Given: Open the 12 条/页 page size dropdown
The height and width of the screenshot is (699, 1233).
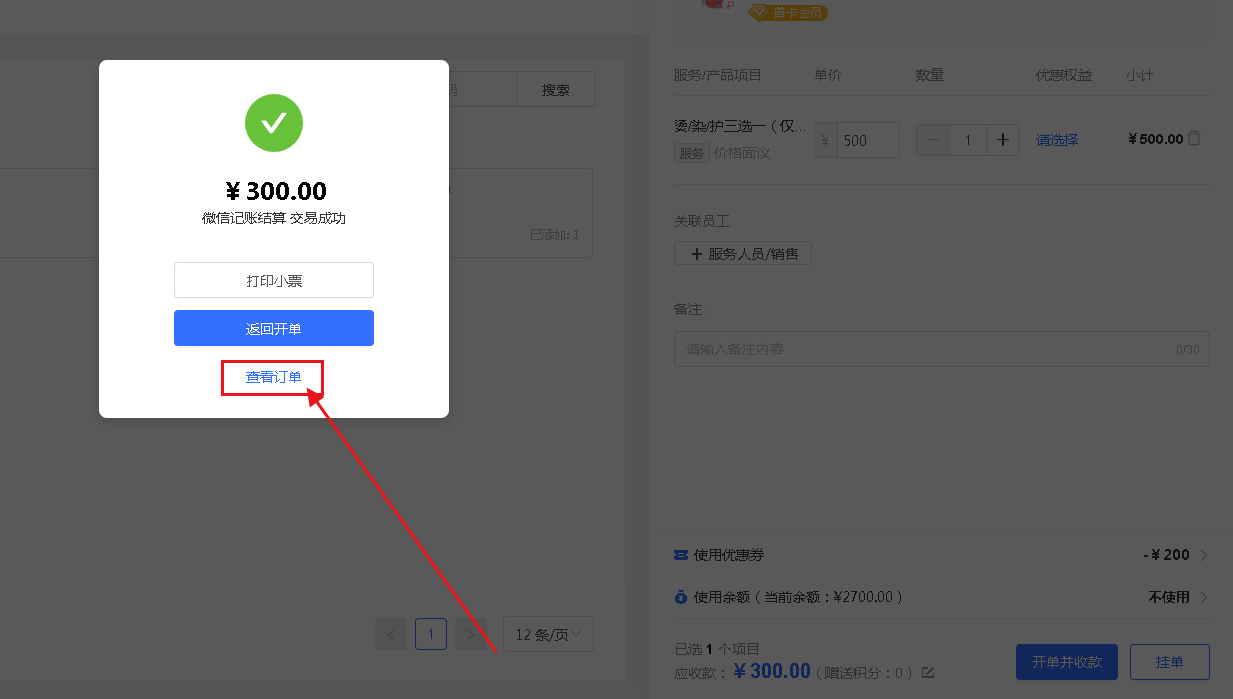Looking at the screenshot, I should (x=548, y=634).
